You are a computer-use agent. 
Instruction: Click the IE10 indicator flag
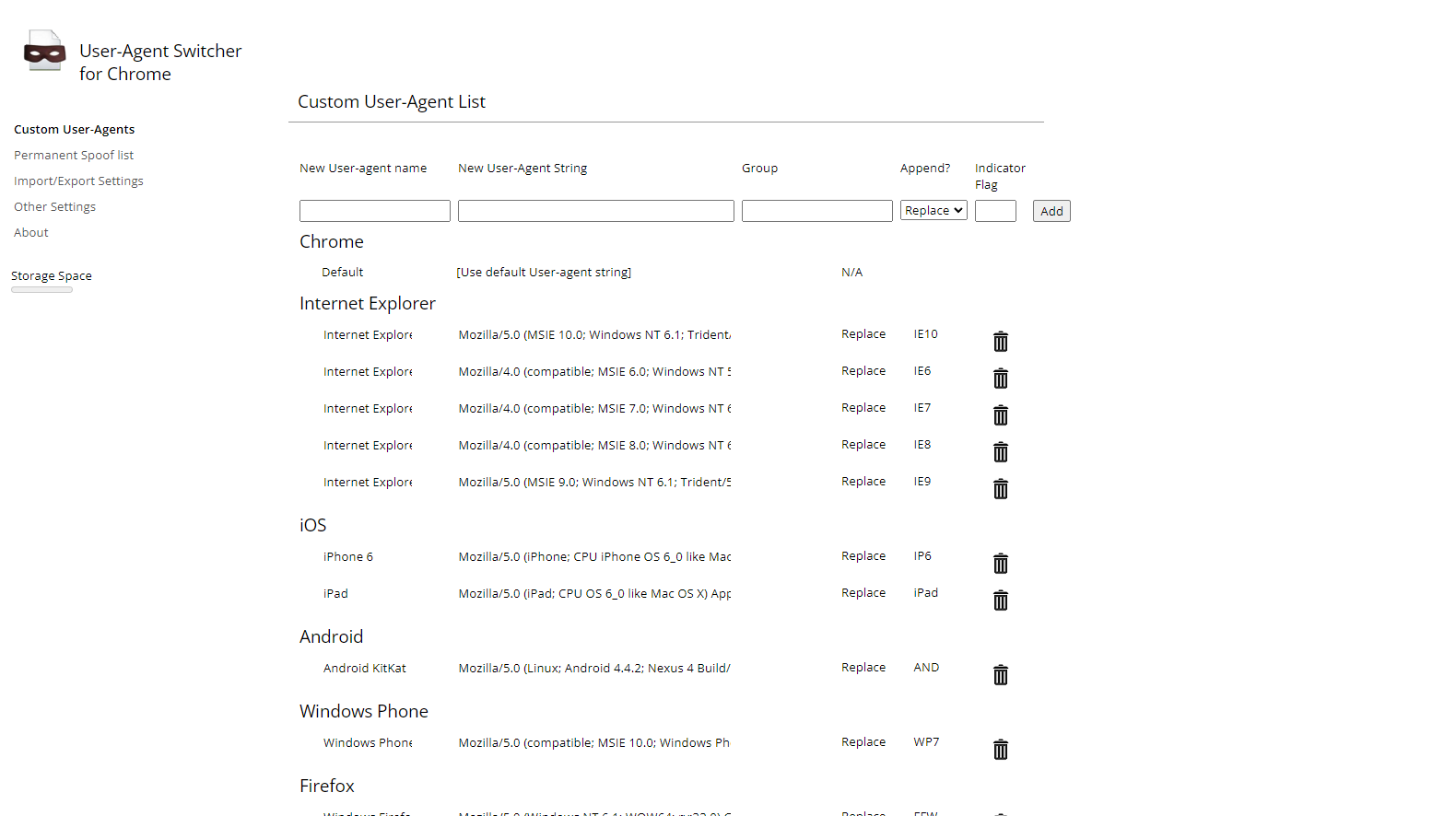(925, 334)
